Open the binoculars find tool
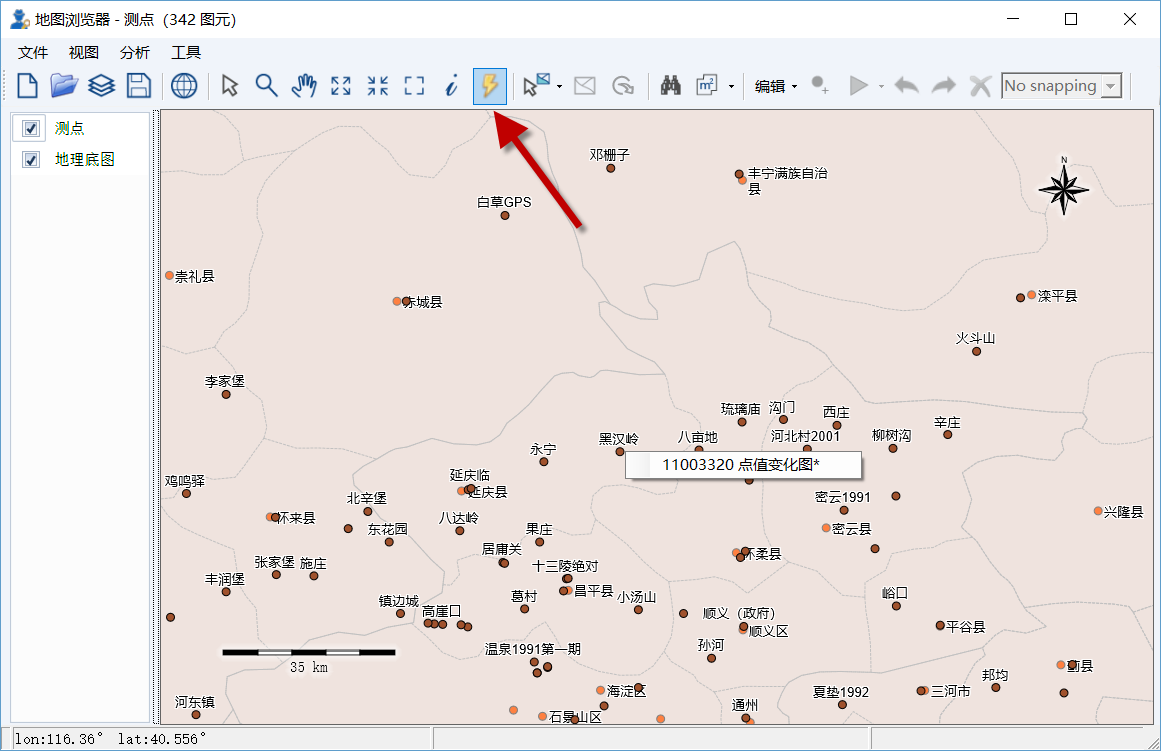This screenshot has height=751, width=1161. (671, 86)
